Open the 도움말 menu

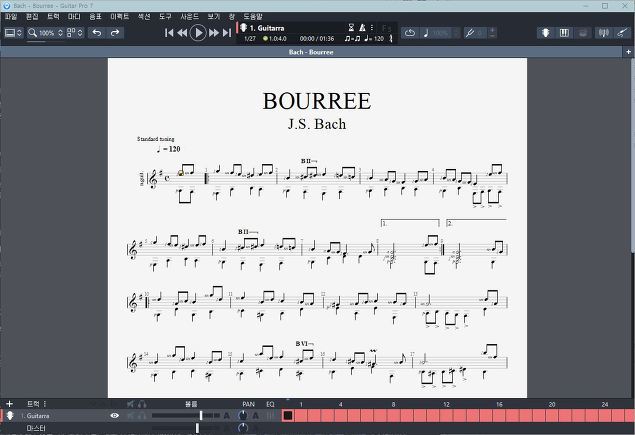coord(253,17)
